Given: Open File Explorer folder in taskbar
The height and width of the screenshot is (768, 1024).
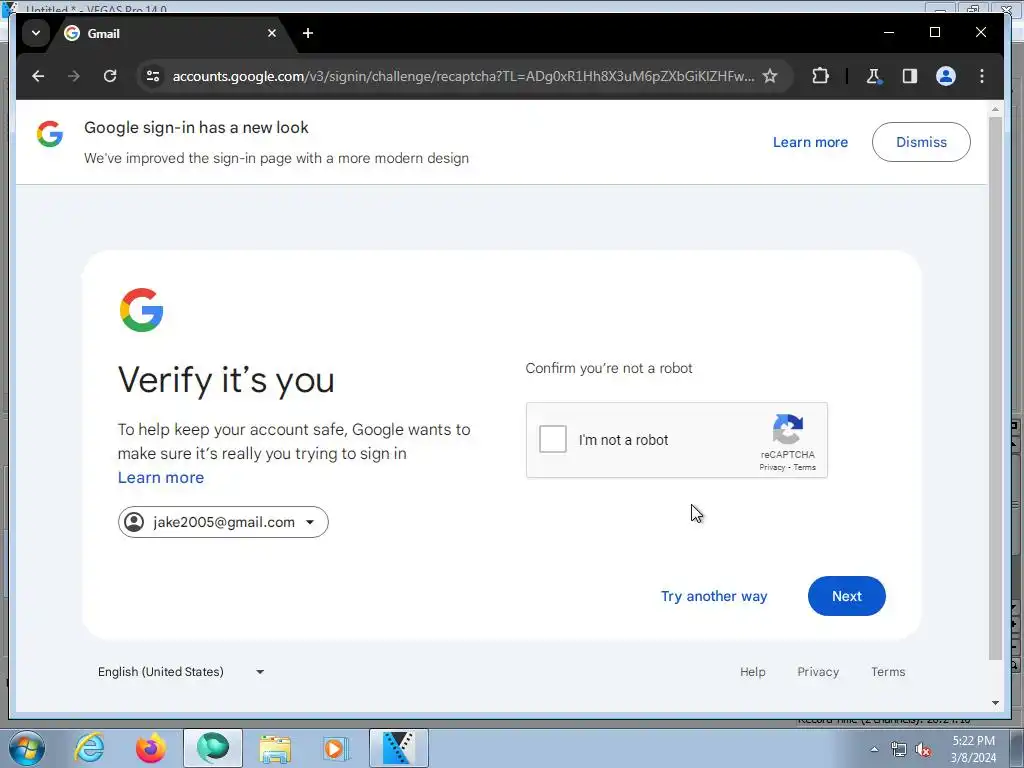Looking at the screenshot, I should click(x=275, y=748).
